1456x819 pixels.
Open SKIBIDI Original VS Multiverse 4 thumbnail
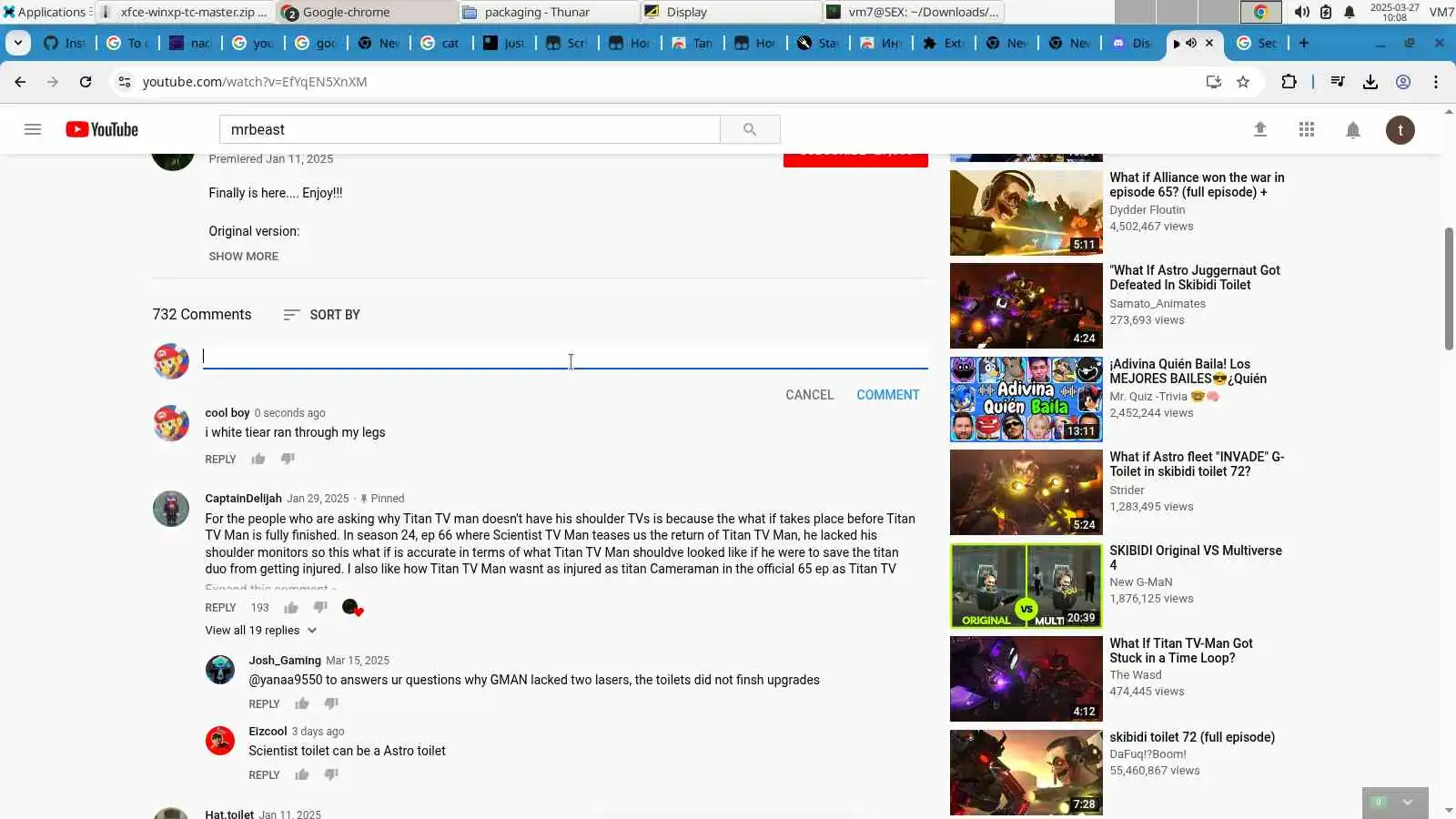tap(1026, 586)
